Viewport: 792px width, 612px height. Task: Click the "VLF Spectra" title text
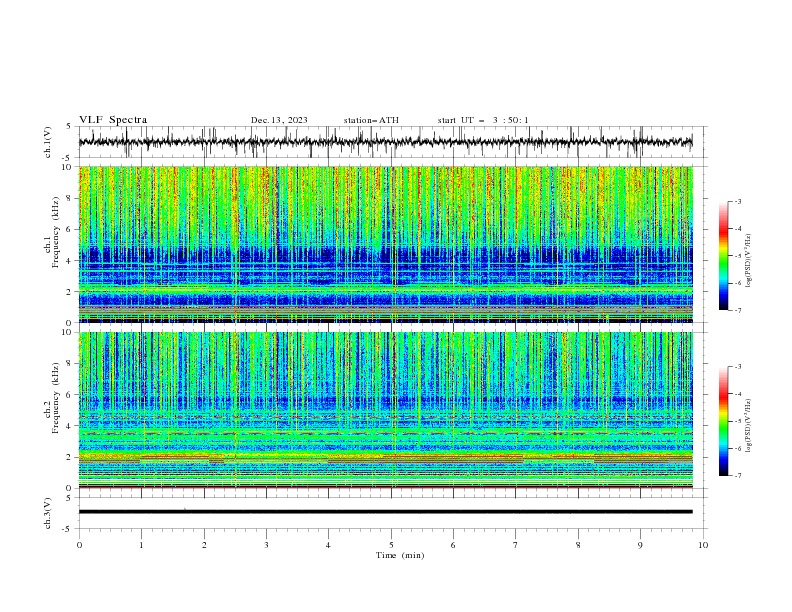coord(113,120)
